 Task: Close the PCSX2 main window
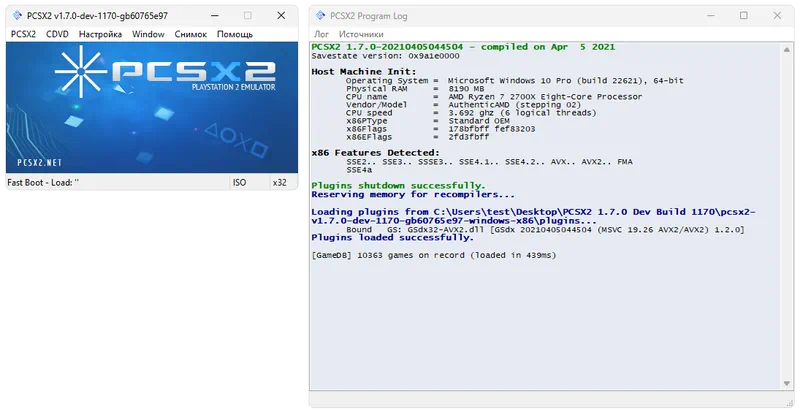click(x=281, y=15)
